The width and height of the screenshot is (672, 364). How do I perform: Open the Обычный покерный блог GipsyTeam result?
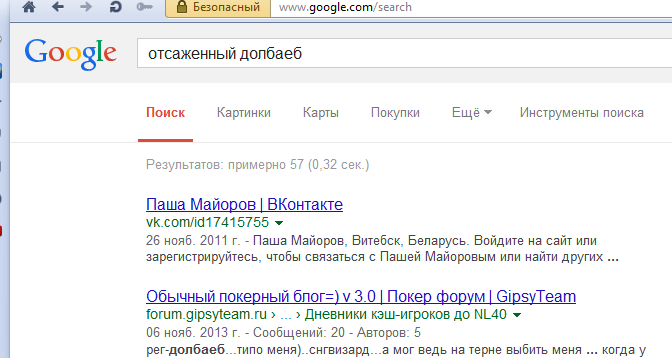[361, 296]
